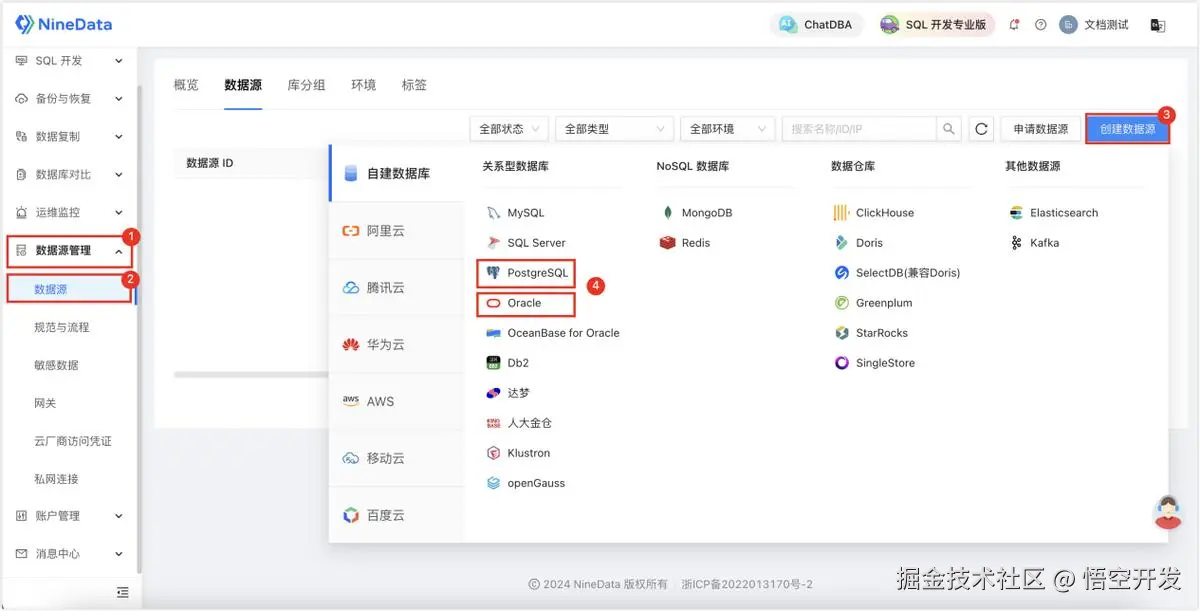Switch to the 数据源 tab

pyautogui.click(x=243, y=85)
